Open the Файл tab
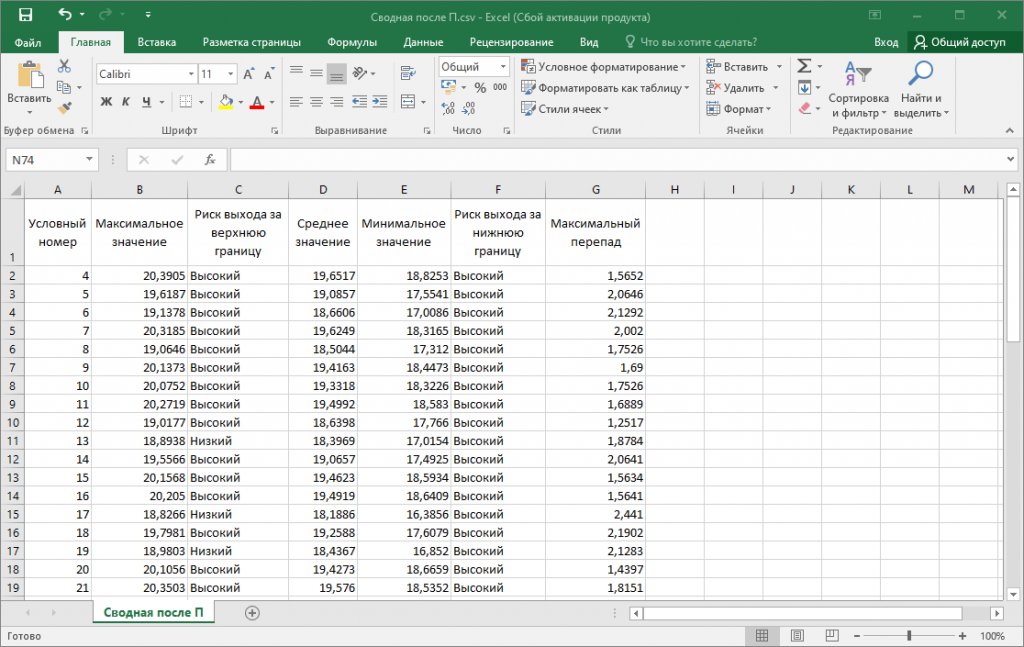This screenshot has width=1024, height=647. click(28, 42)
